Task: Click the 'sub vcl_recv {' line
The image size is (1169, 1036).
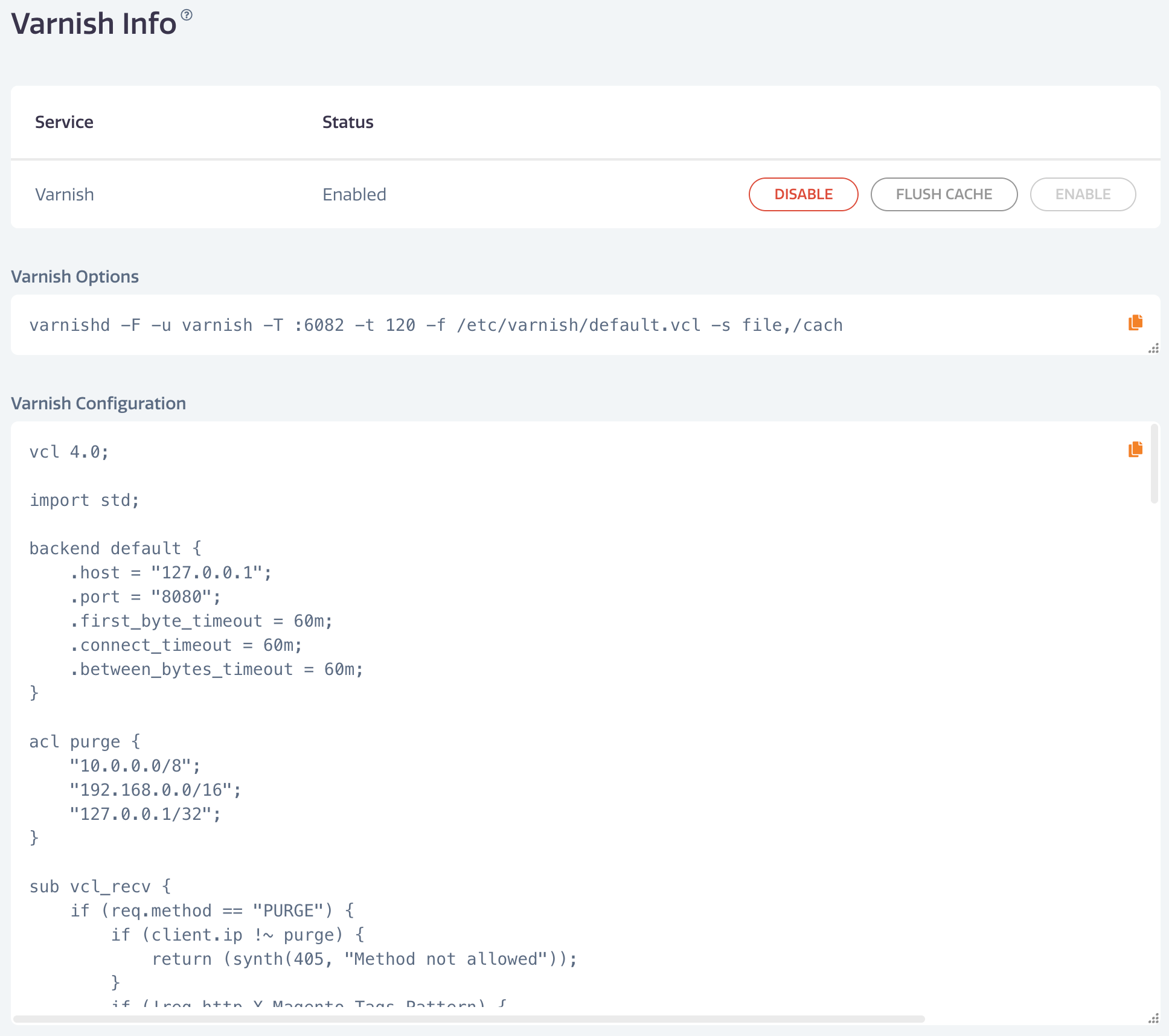Action: 100,887
